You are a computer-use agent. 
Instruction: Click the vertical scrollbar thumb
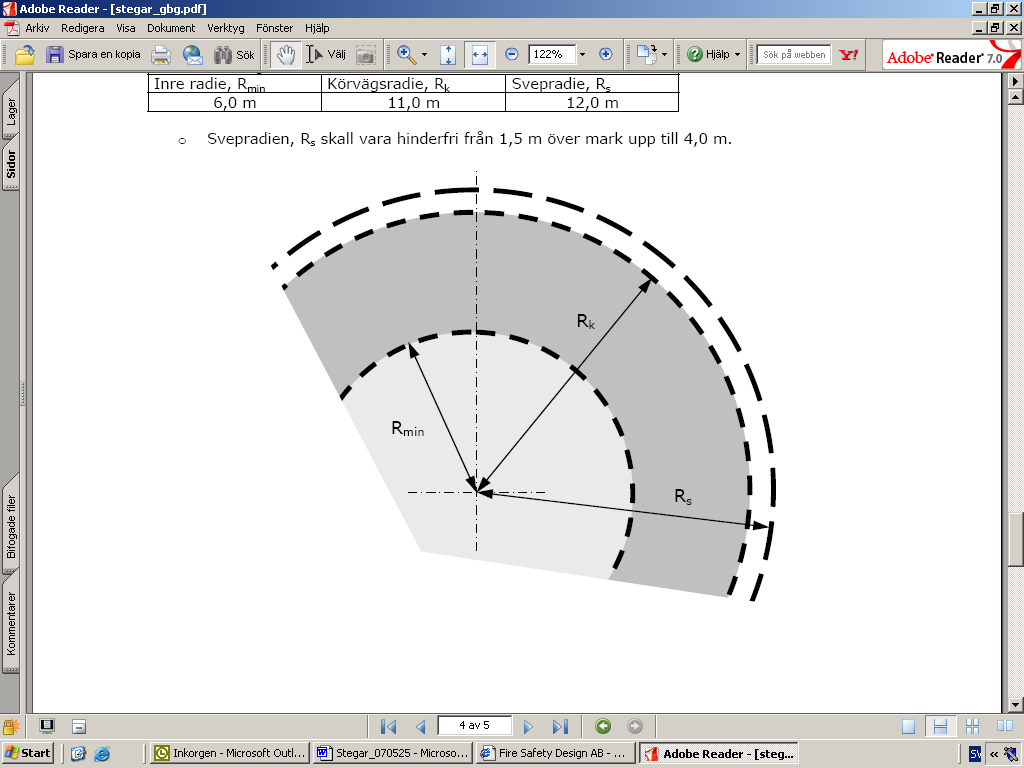point(1016,539)
